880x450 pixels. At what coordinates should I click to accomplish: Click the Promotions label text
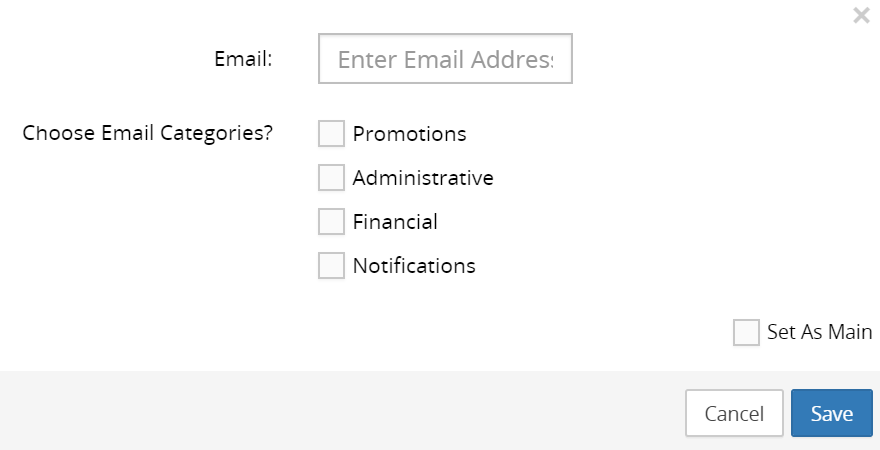[x=409, y=134]
